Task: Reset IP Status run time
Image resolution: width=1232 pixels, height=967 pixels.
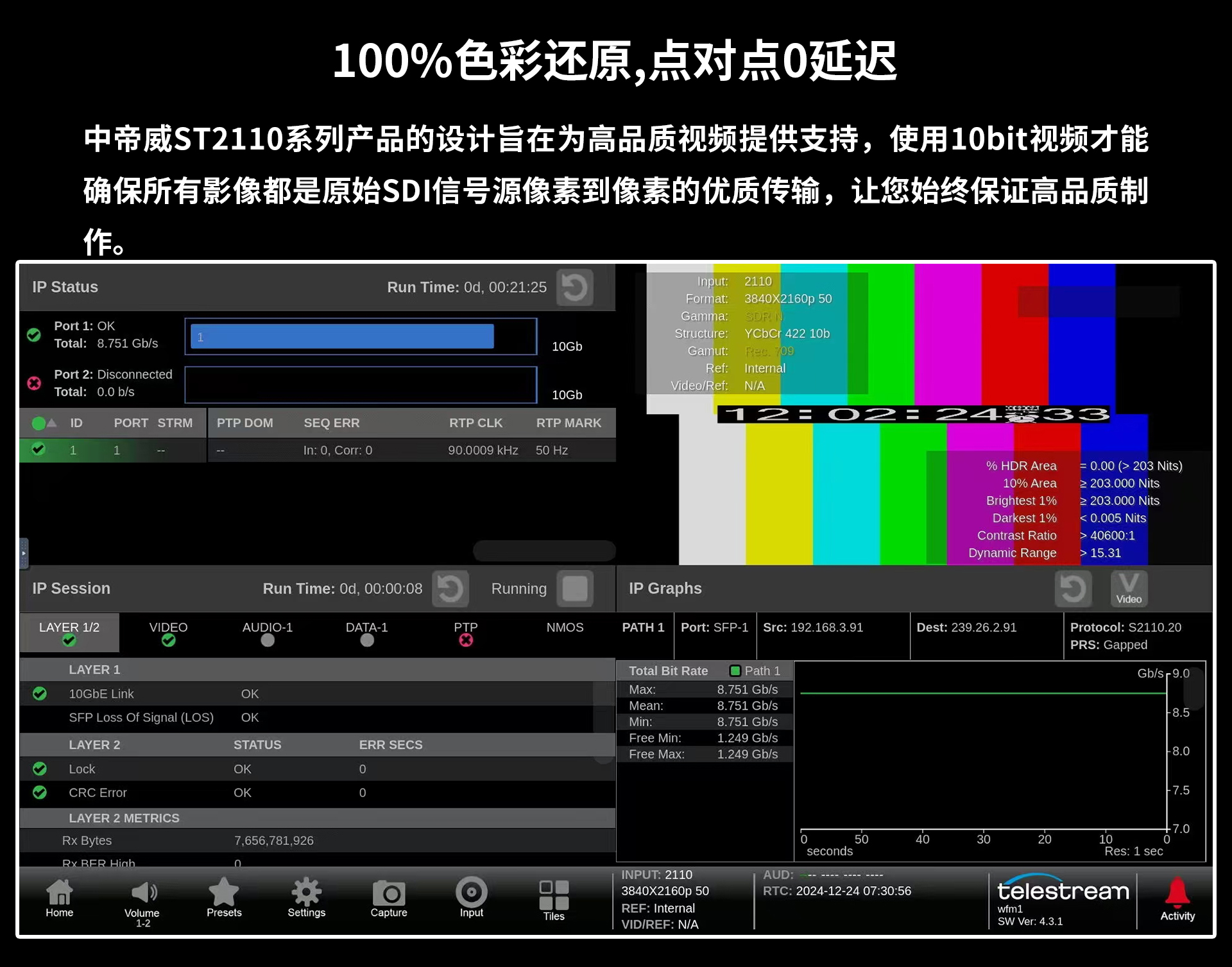Action: tap(574, 287)
